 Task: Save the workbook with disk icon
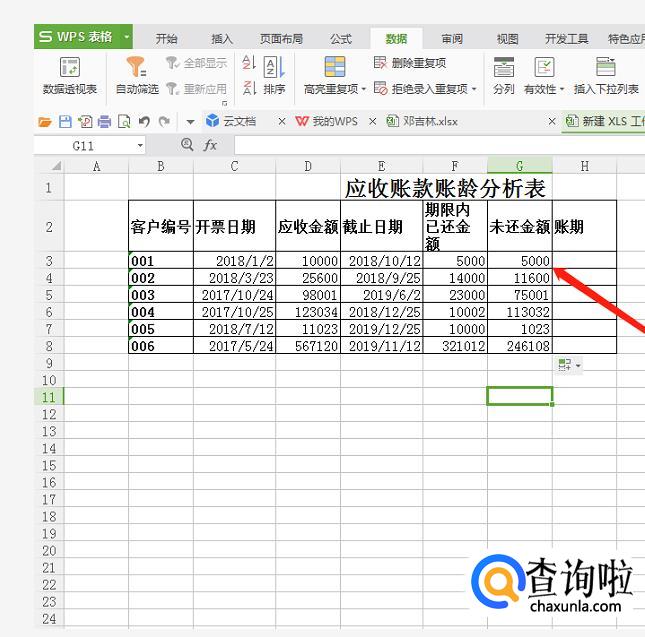[65, 122]
